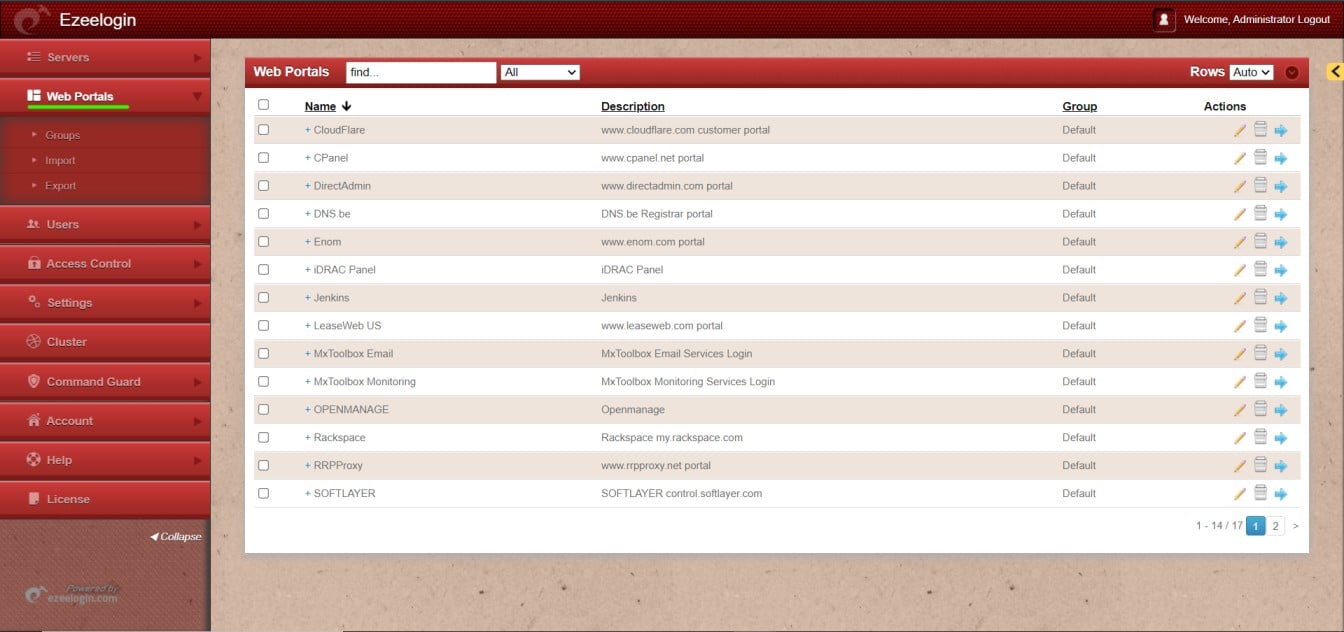The image size is (1344, 632).
Task: Expand DNS.be row details with plus
Action: click(x=308, y=214)
